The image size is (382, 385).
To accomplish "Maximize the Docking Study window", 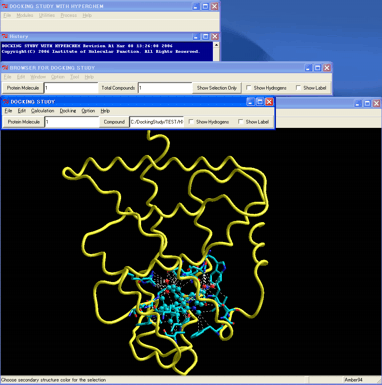I will click(260, 102).
